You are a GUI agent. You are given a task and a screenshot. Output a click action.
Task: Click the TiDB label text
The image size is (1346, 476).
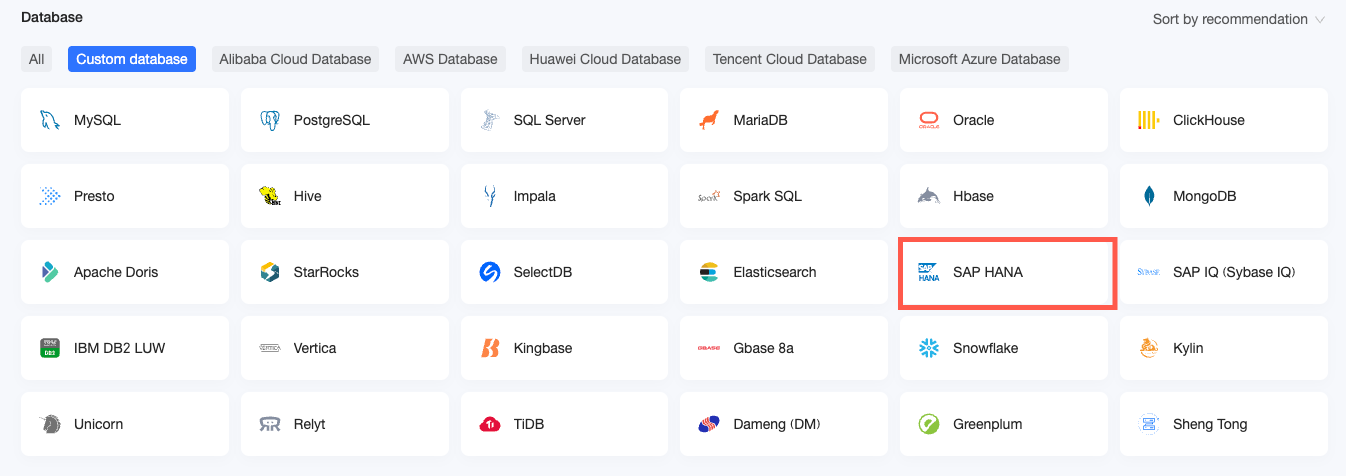[x=530, y=424]
